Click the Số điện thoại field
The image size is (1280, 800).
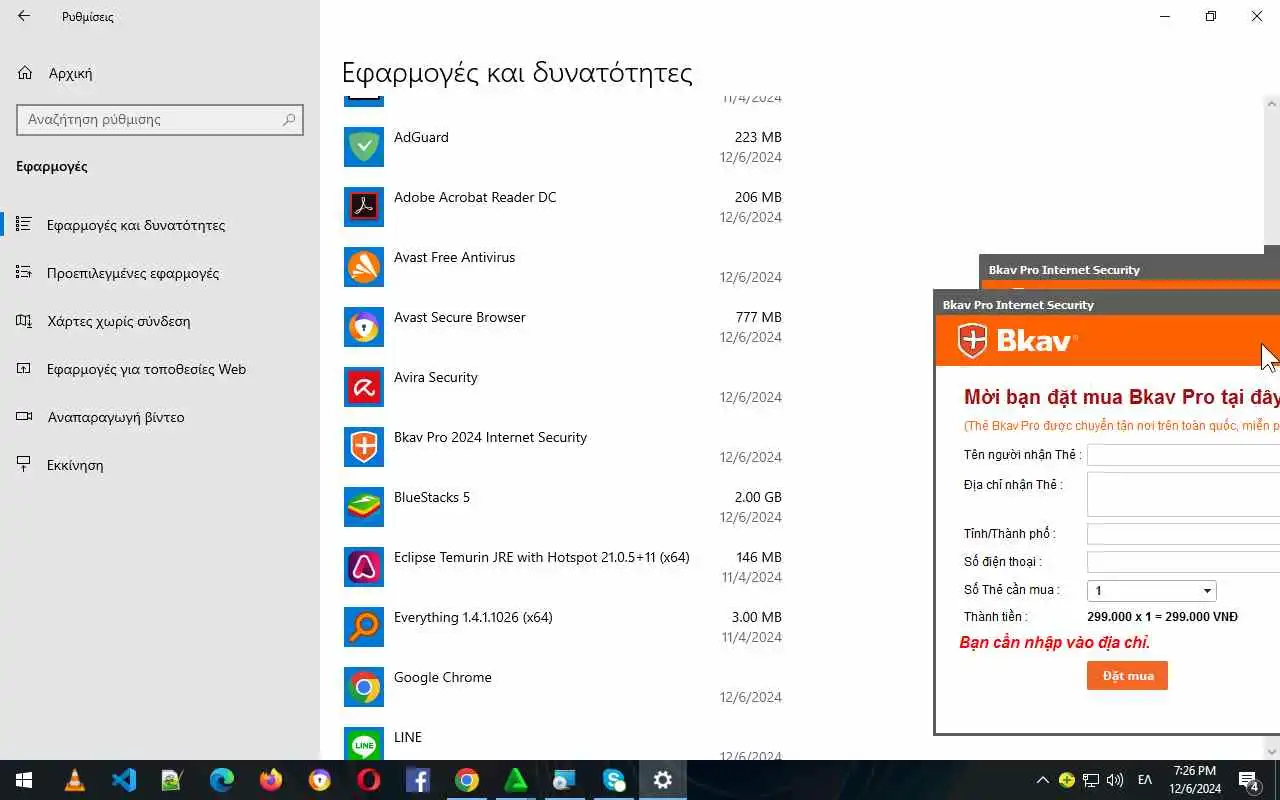point(1183,562)
